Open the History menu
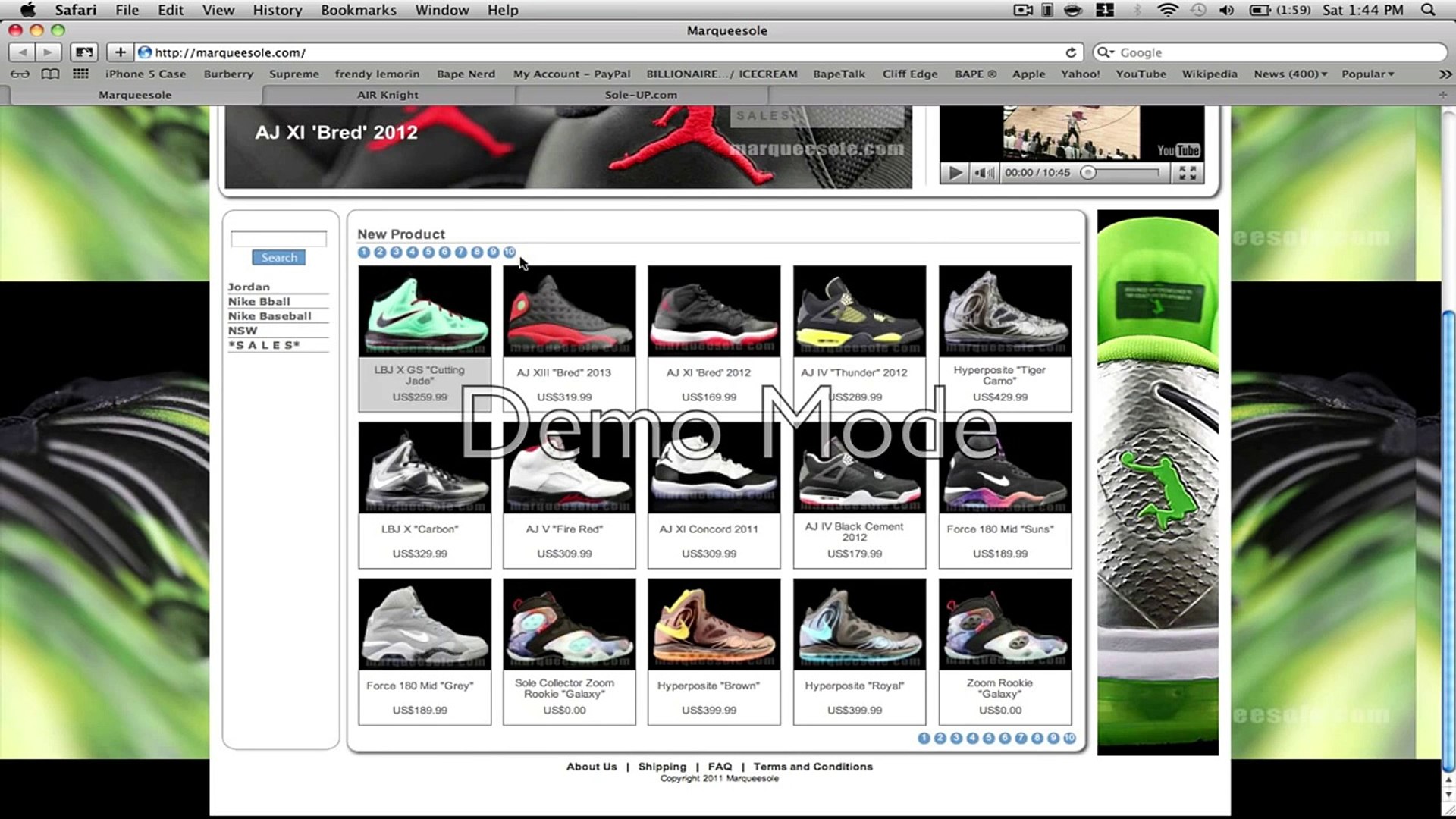 (x=277, y=10)
